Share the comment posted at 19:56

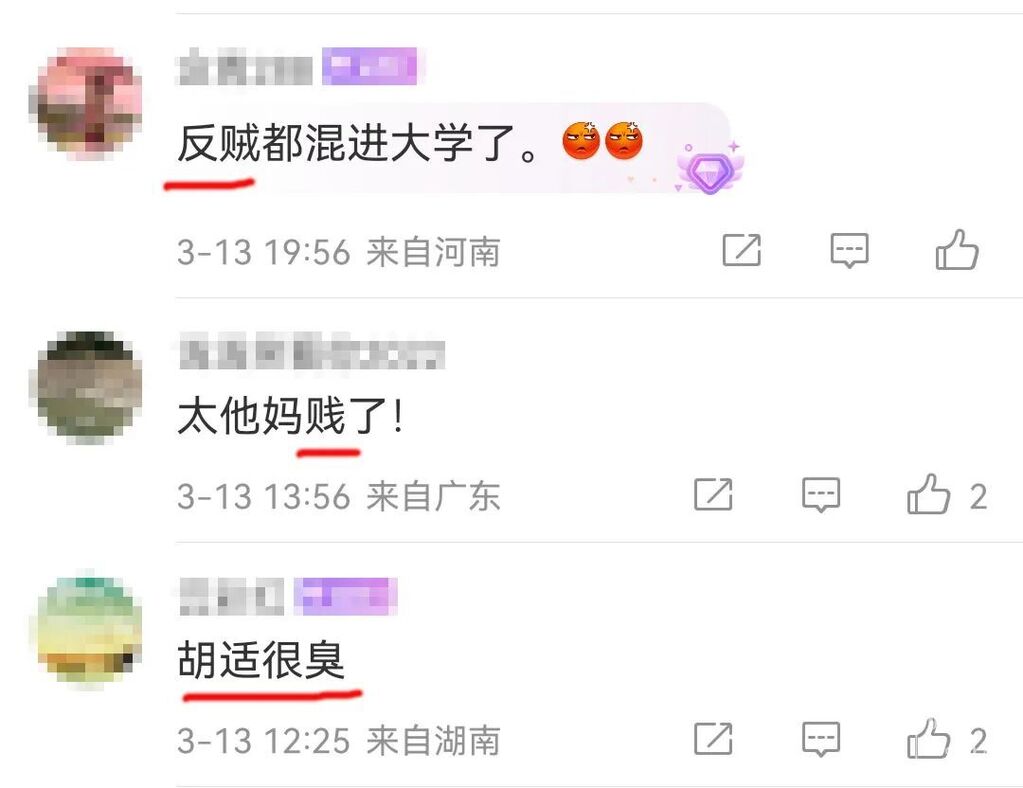click(742, 250)
